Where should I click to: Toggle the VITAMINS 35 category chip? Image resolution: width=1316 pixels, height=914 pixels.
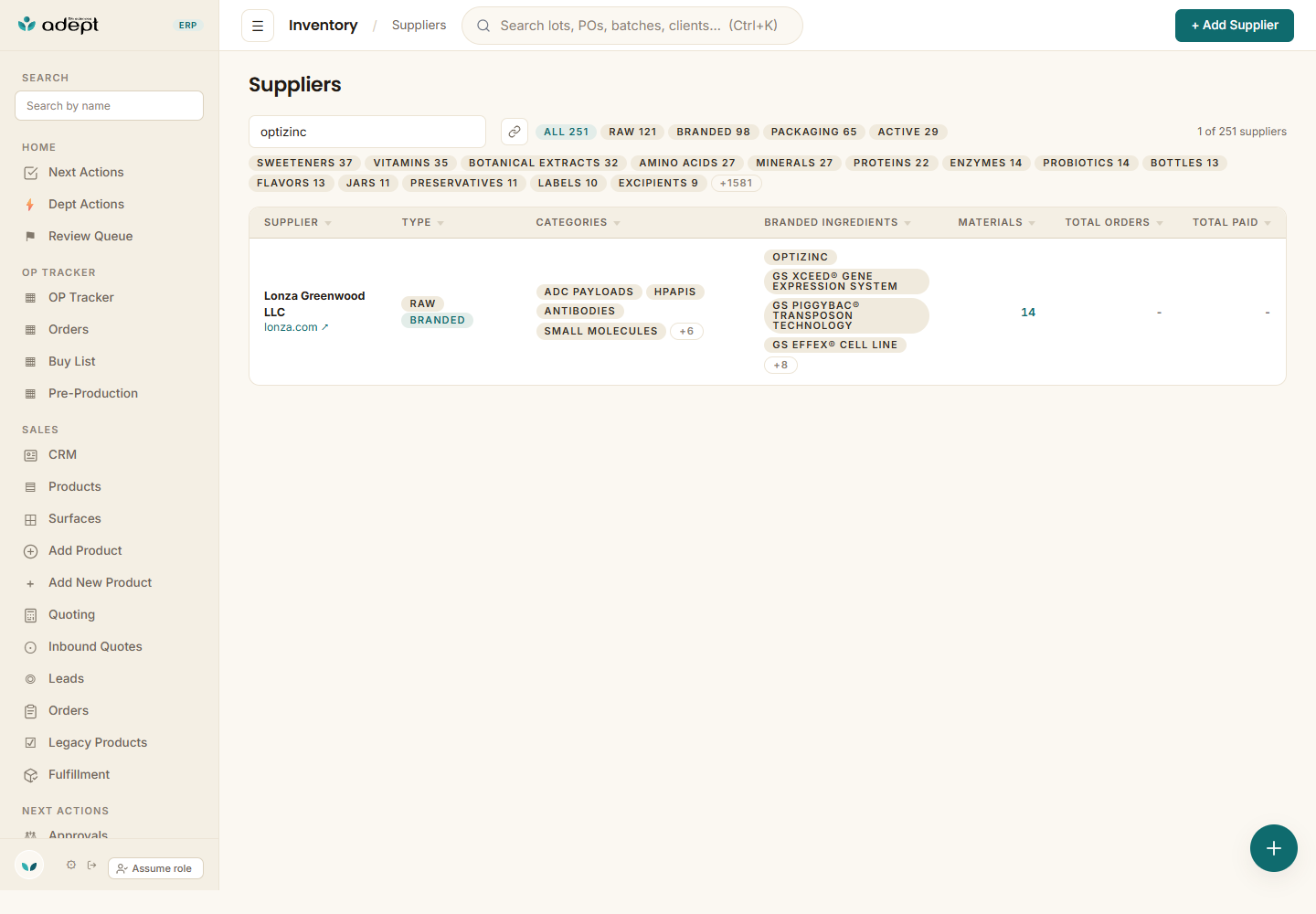tap(410, 163)
